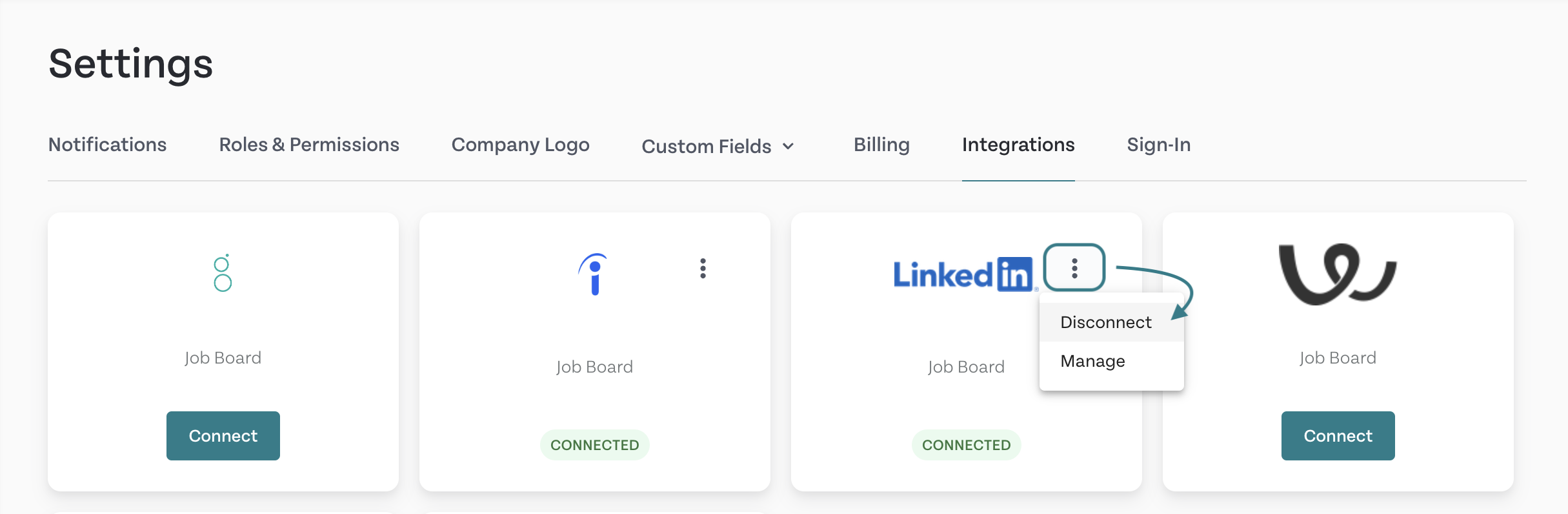The height and width of the screenshot is (514, 1568).
Task: Open the Custom Fields menu
Action: click(x=718, y=147)
